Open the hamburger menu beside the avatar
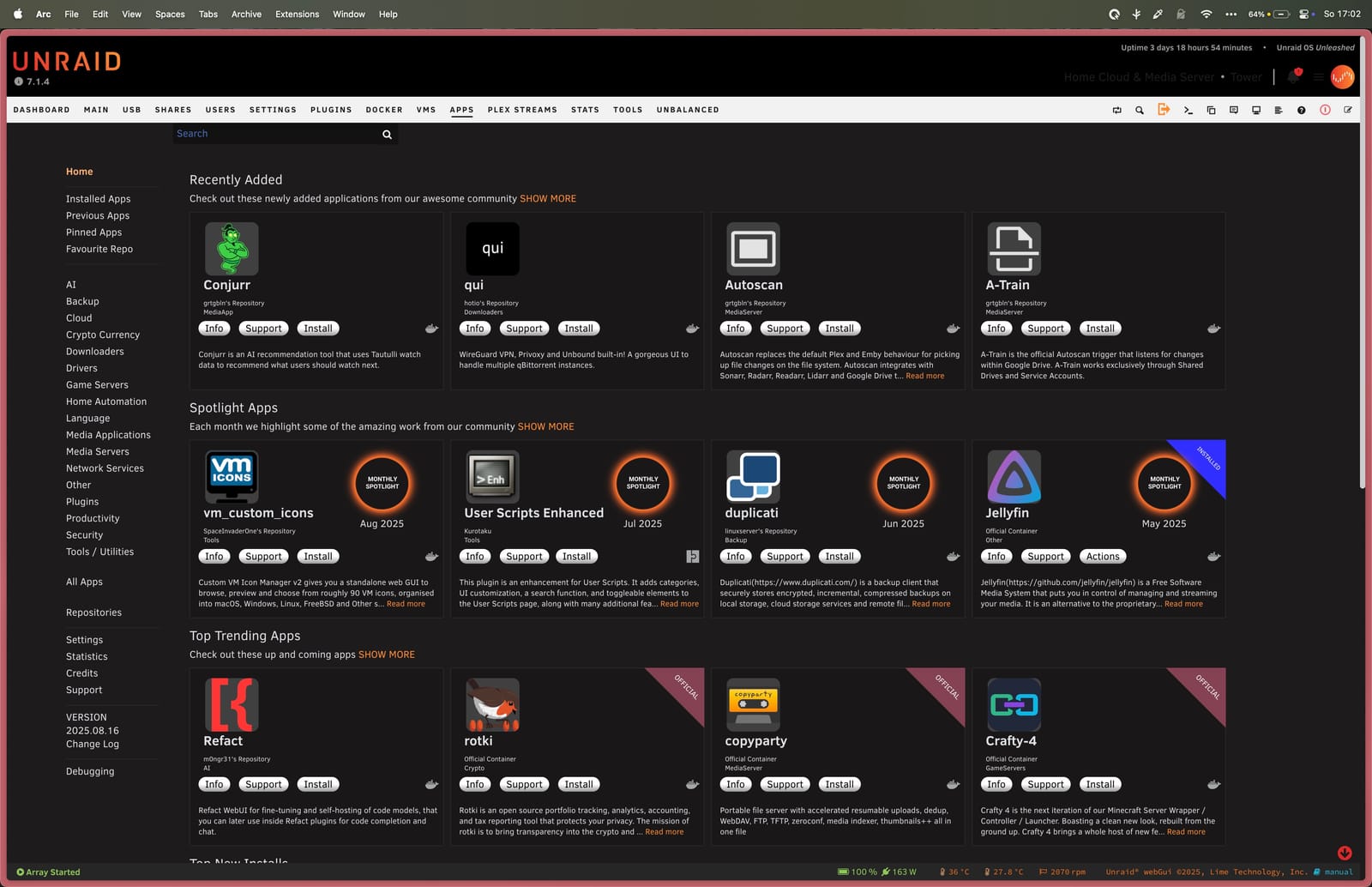Viewport: 1372px width, 887px height. tap(1319, 77)
